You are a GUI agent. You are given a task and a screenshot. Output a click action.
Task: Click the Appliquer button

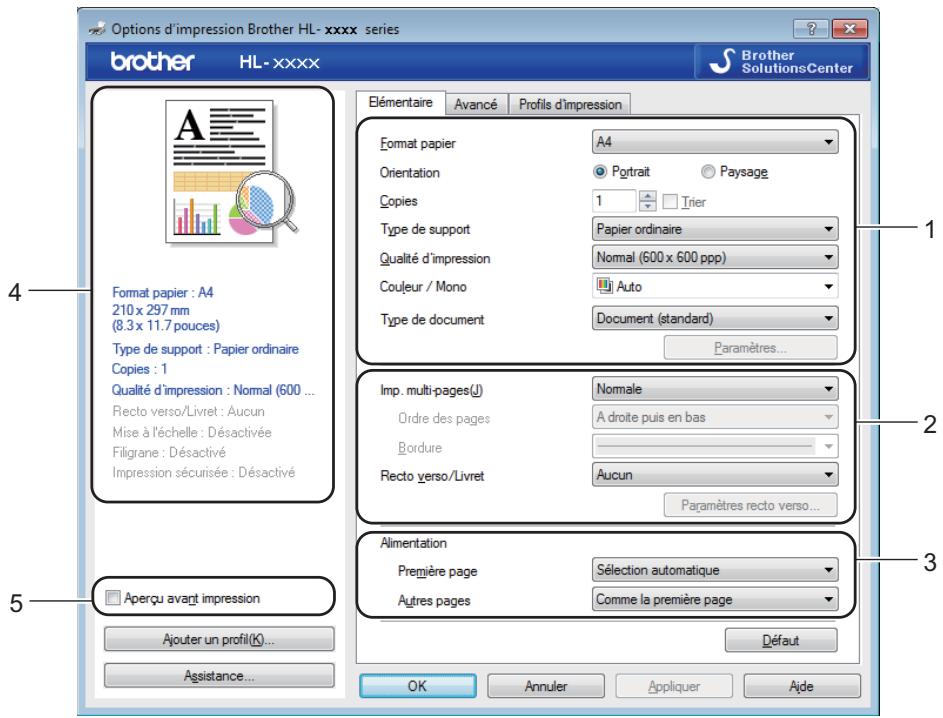click(674, 686)
